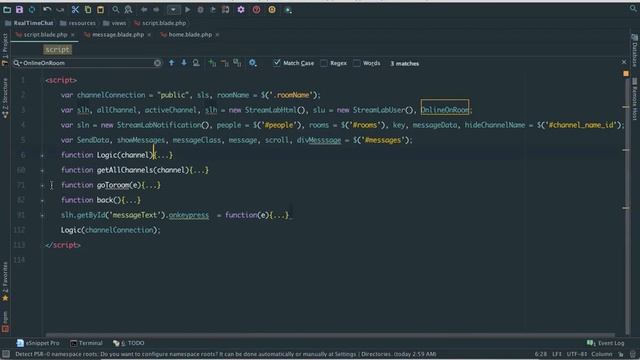Click the orange inspection indicator top right

coord(626,73)
